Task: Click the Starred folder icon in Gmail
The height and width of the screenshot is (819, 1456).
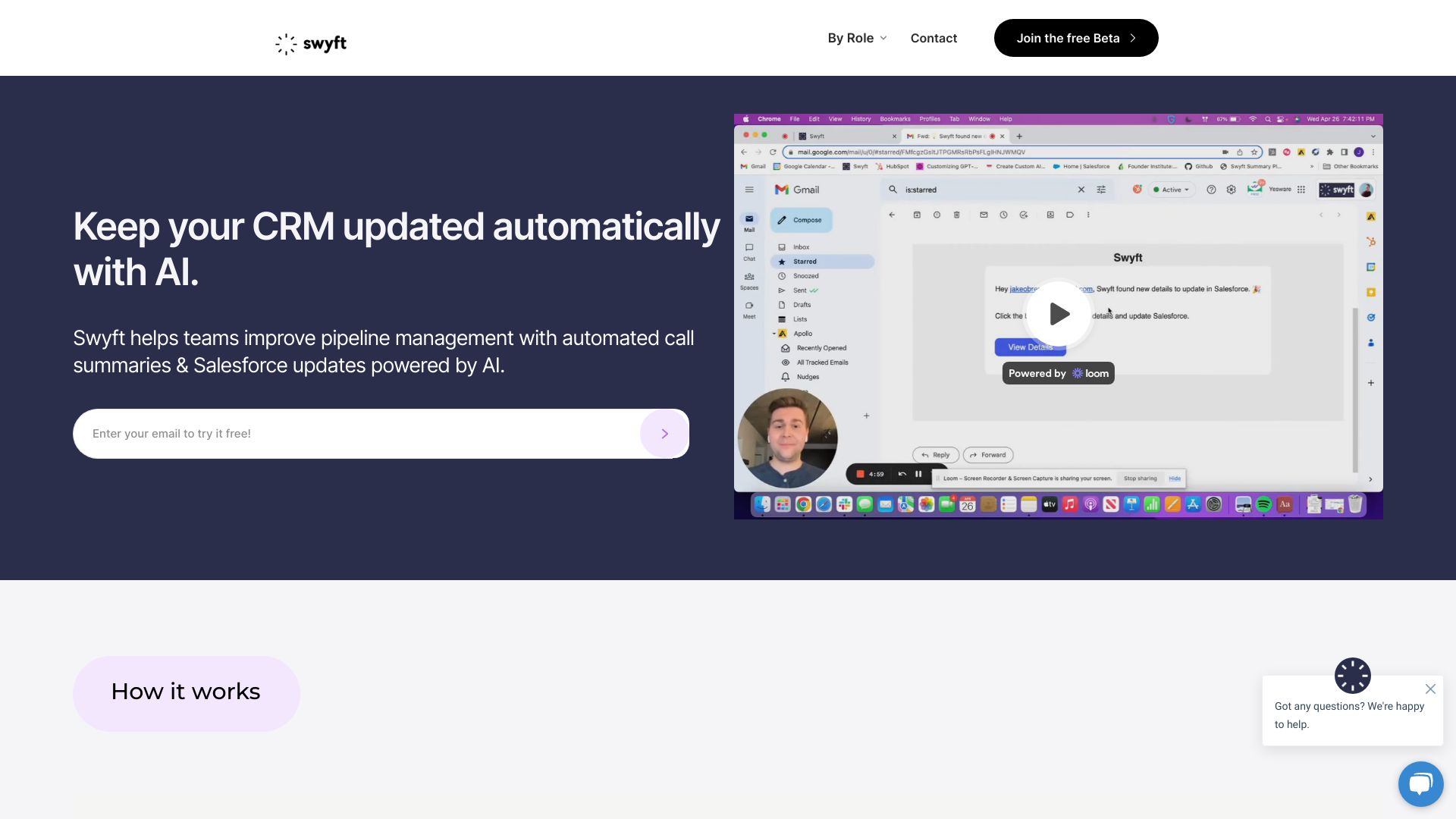Action: coord(783,261)
